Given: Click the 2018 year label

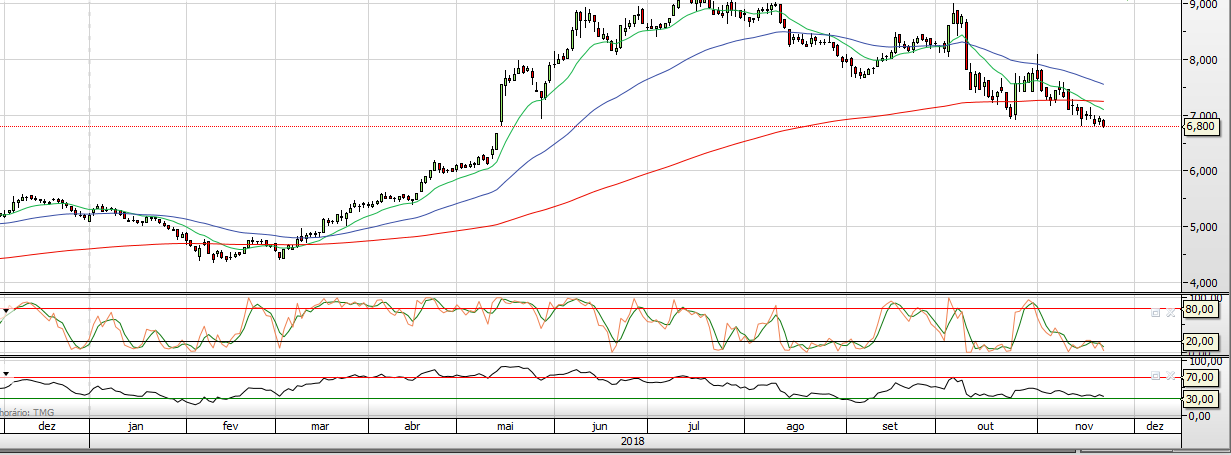Looking at the screenshot, I should (x=632, y=441).
